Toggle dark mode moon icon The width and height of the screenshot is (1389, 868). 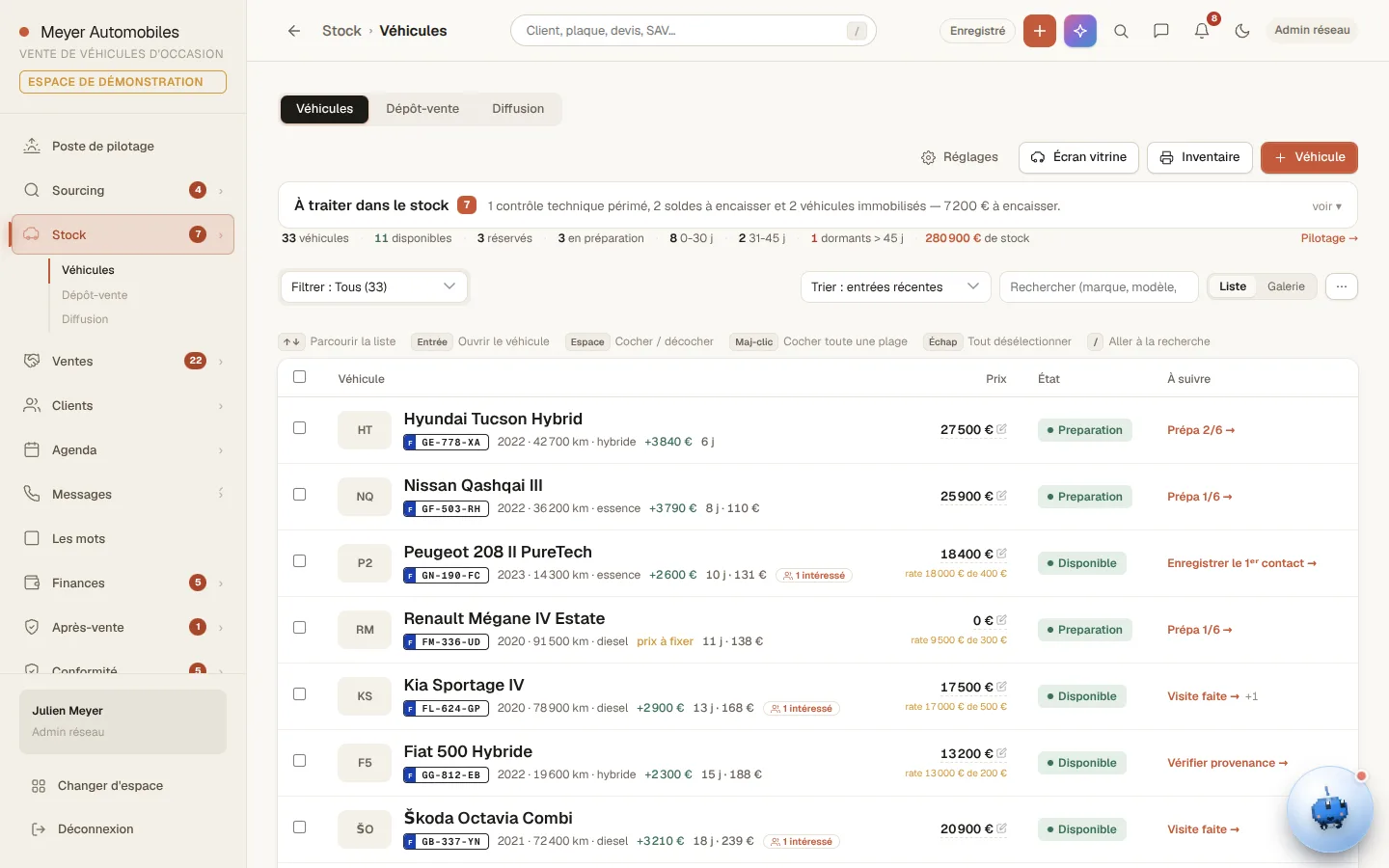pos(1242,31)
